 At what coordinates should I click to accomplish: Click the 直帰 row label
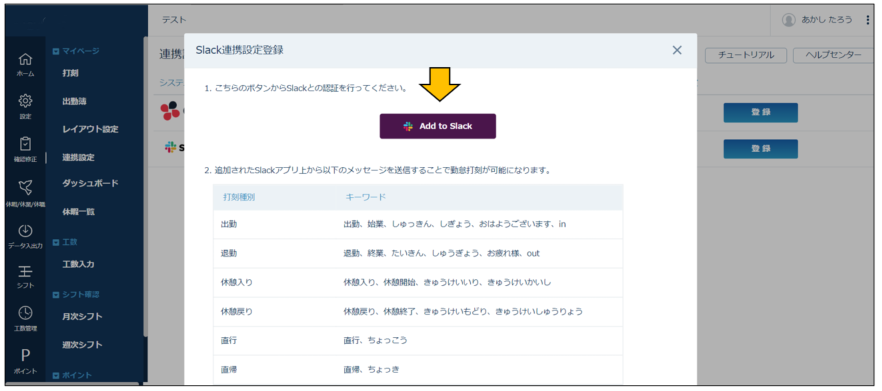[x=229, y=370]
